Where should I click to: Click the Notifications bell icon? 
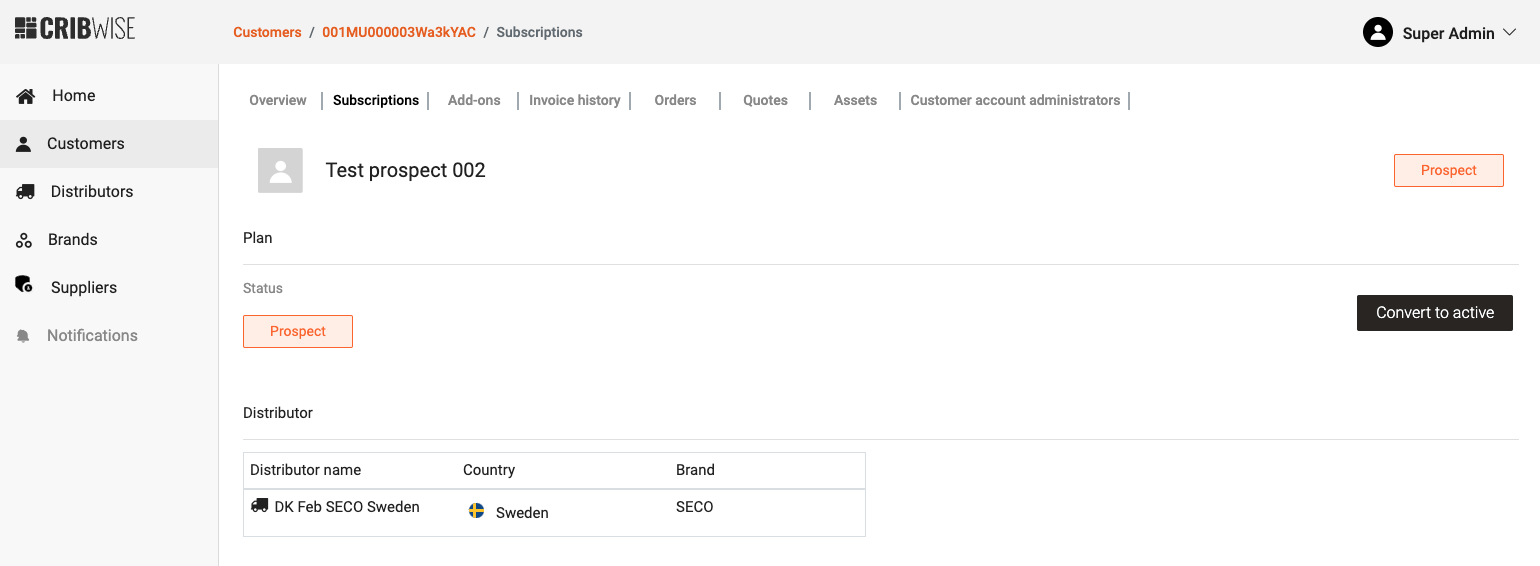pos(24,337)
